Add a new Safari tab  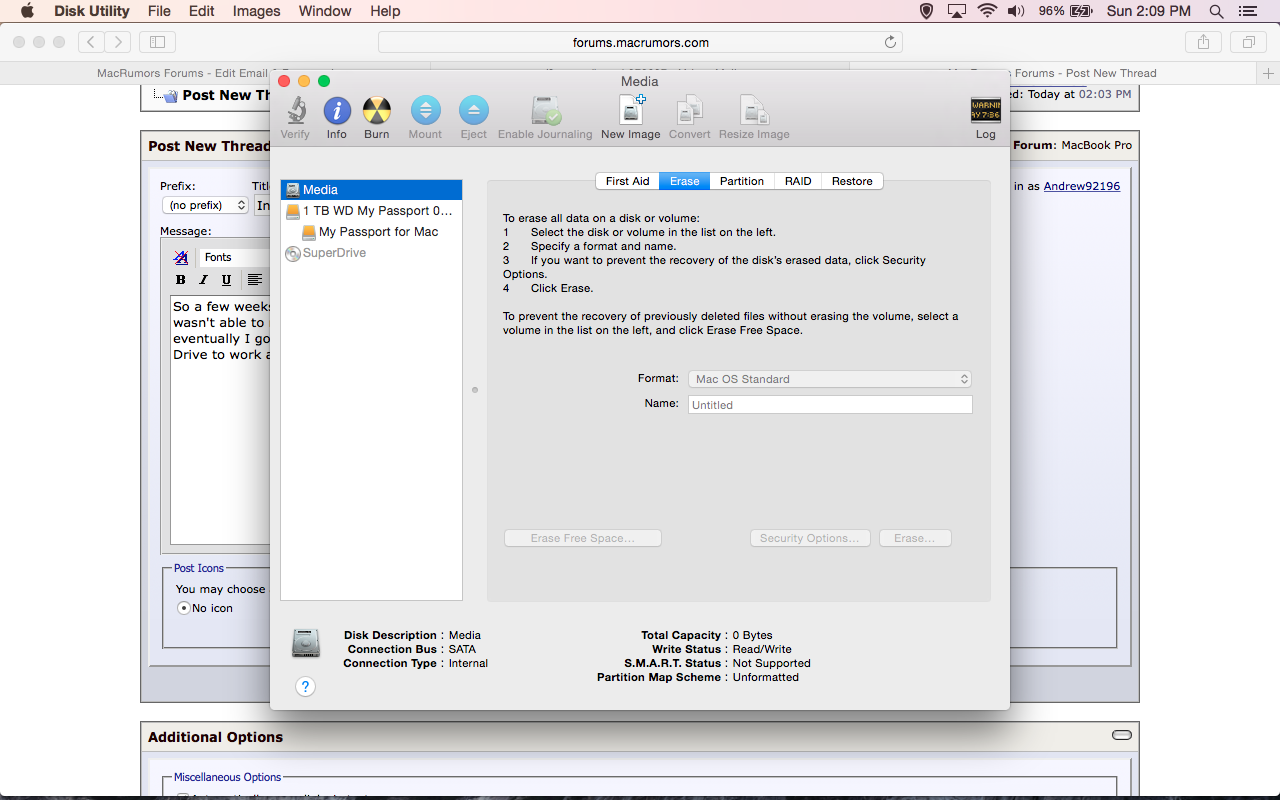click(1268, 73)
